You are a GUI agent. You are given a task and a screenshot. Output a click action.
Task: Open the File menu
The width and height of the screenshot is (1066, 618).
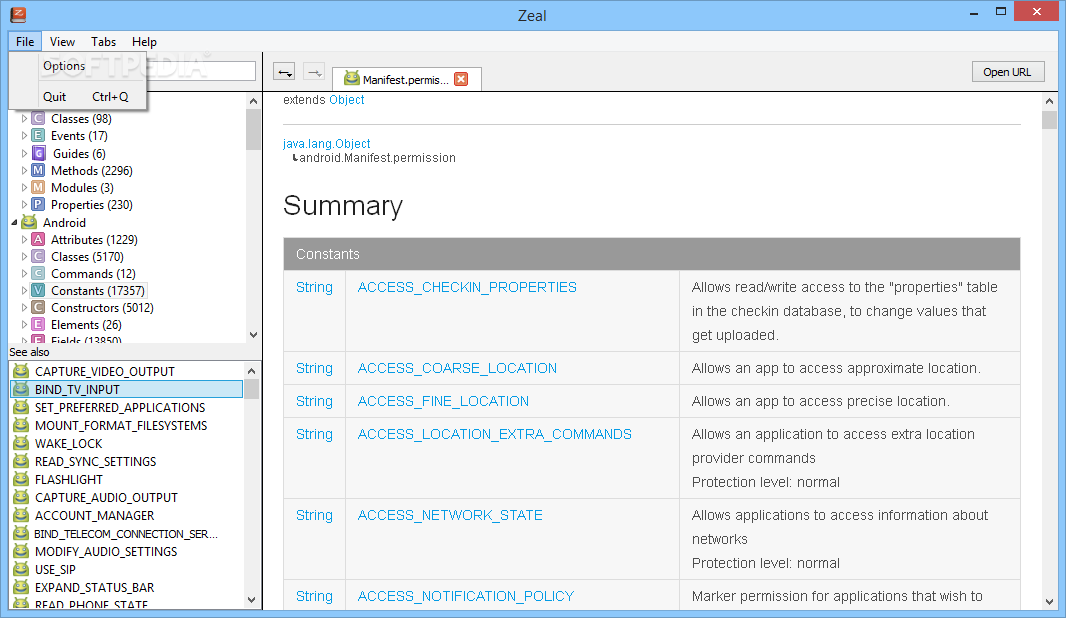25,41
